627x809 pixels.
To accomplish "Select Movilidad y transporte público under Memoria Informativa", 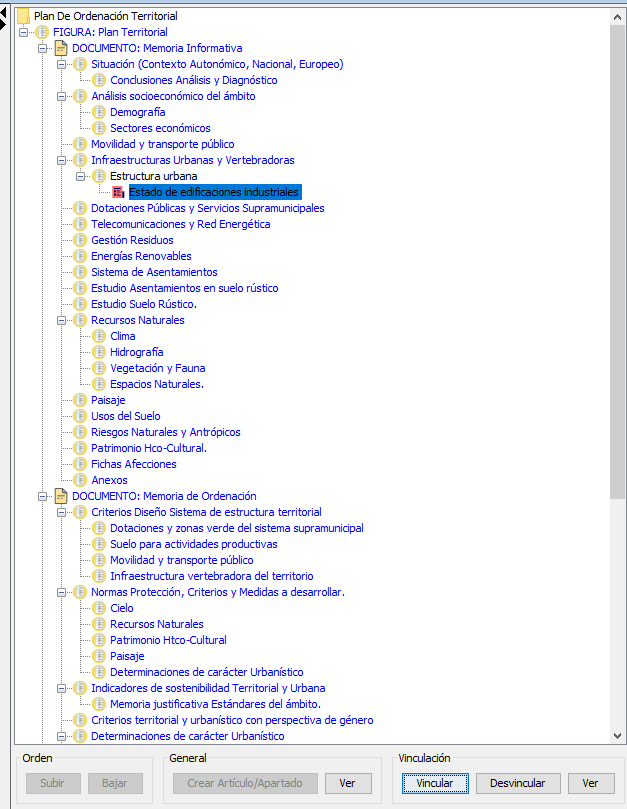I will tap(163, 144).
